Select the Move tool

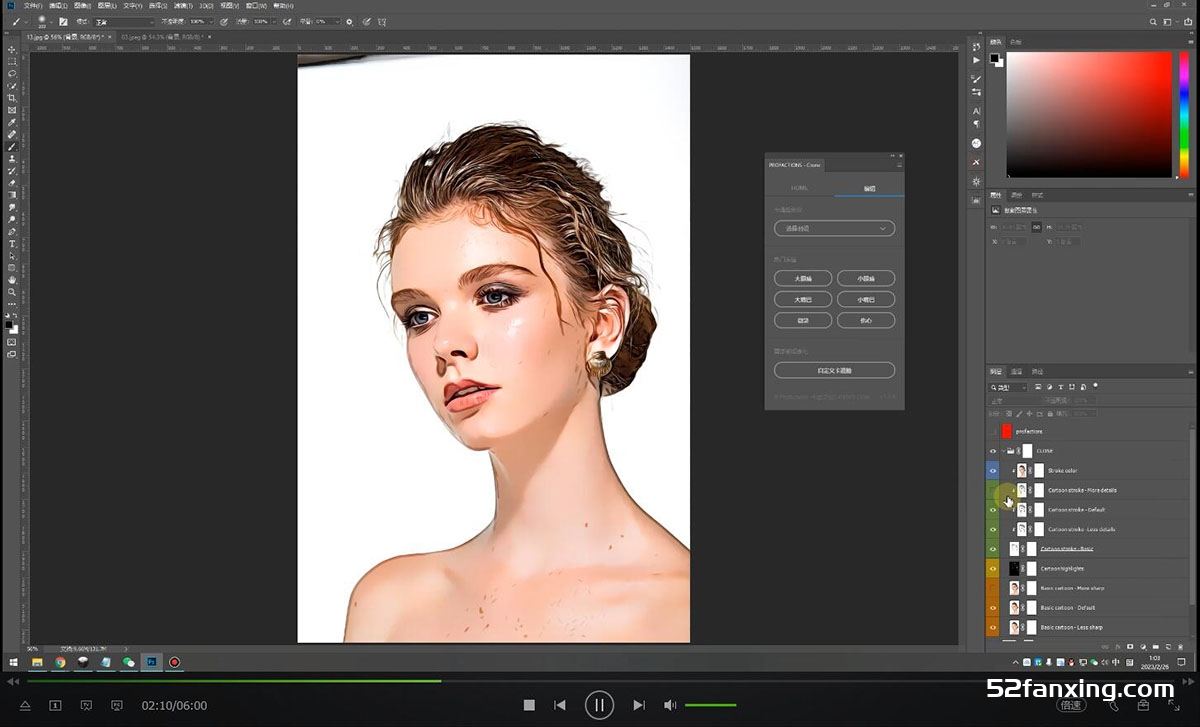coord(12,49)
